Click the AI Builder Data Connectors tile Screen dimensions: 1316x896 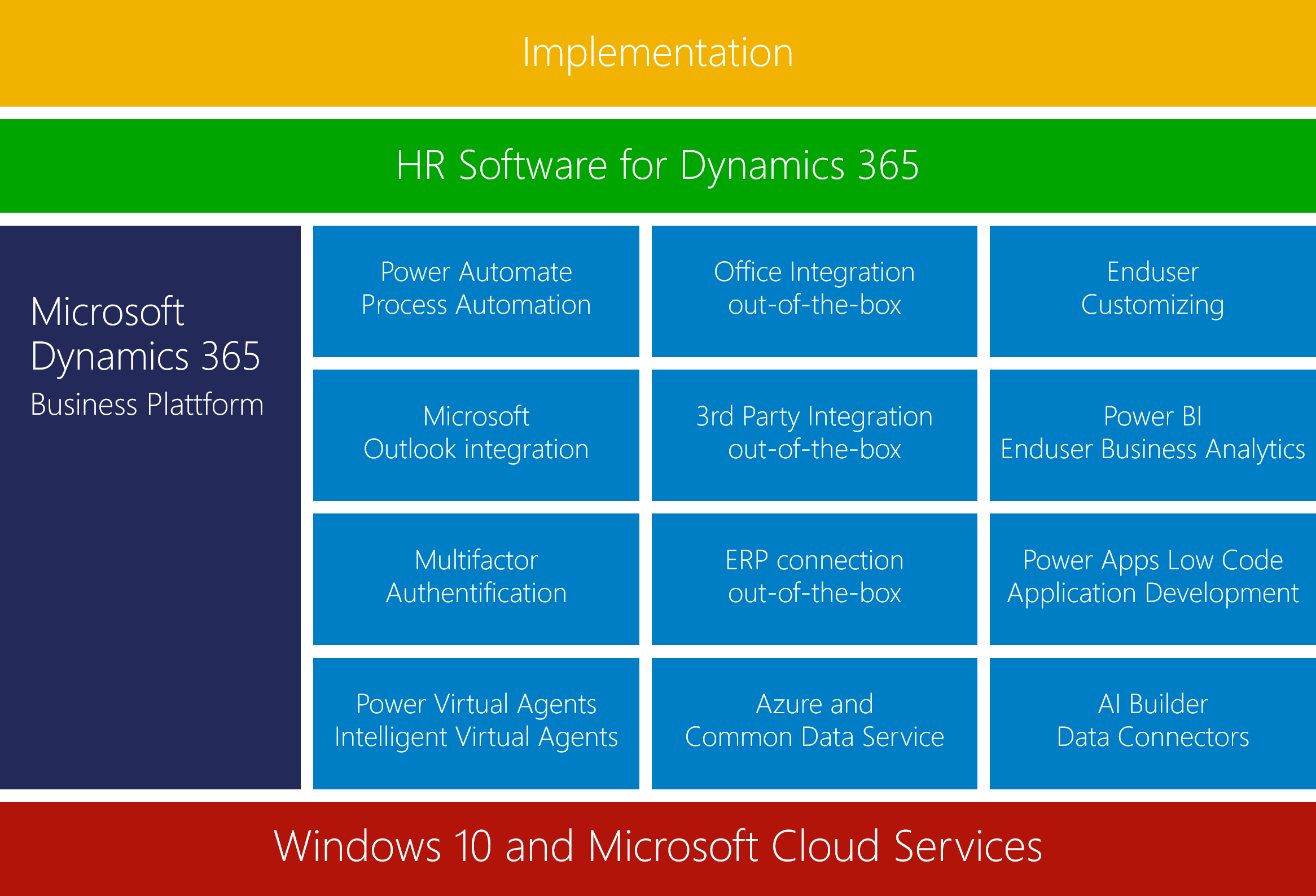coord(1153,723)
